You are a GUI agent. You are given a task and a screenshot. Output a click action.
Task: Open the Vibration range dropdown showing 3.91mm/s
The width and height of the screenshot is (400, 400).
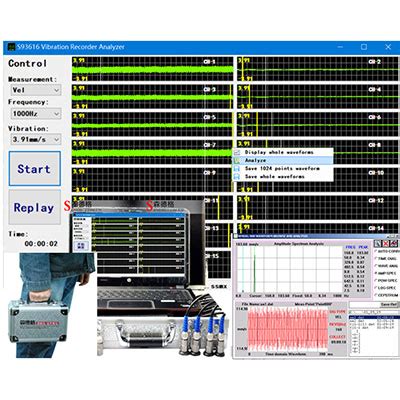tap(36, 139)
